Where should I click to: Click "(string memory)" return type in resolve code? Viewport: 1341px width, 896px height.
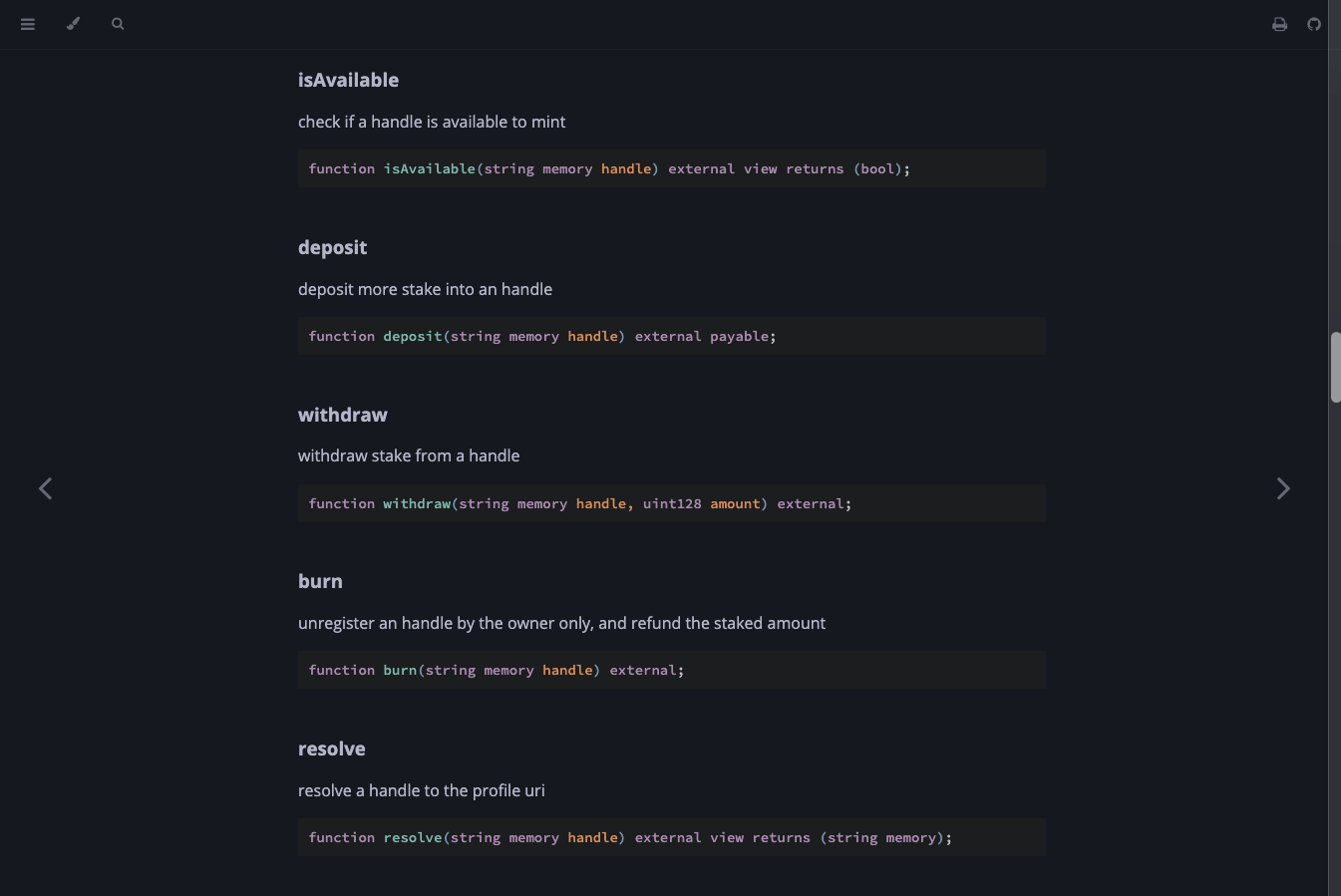[x=881, y=838]
